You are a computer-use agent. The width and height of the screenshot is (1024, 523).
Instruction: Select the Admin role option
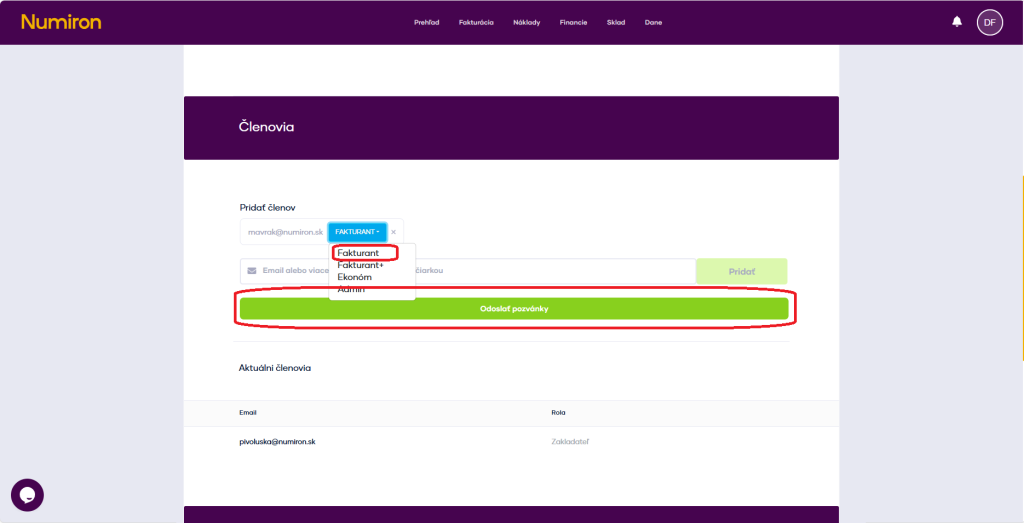pos(351,289)
